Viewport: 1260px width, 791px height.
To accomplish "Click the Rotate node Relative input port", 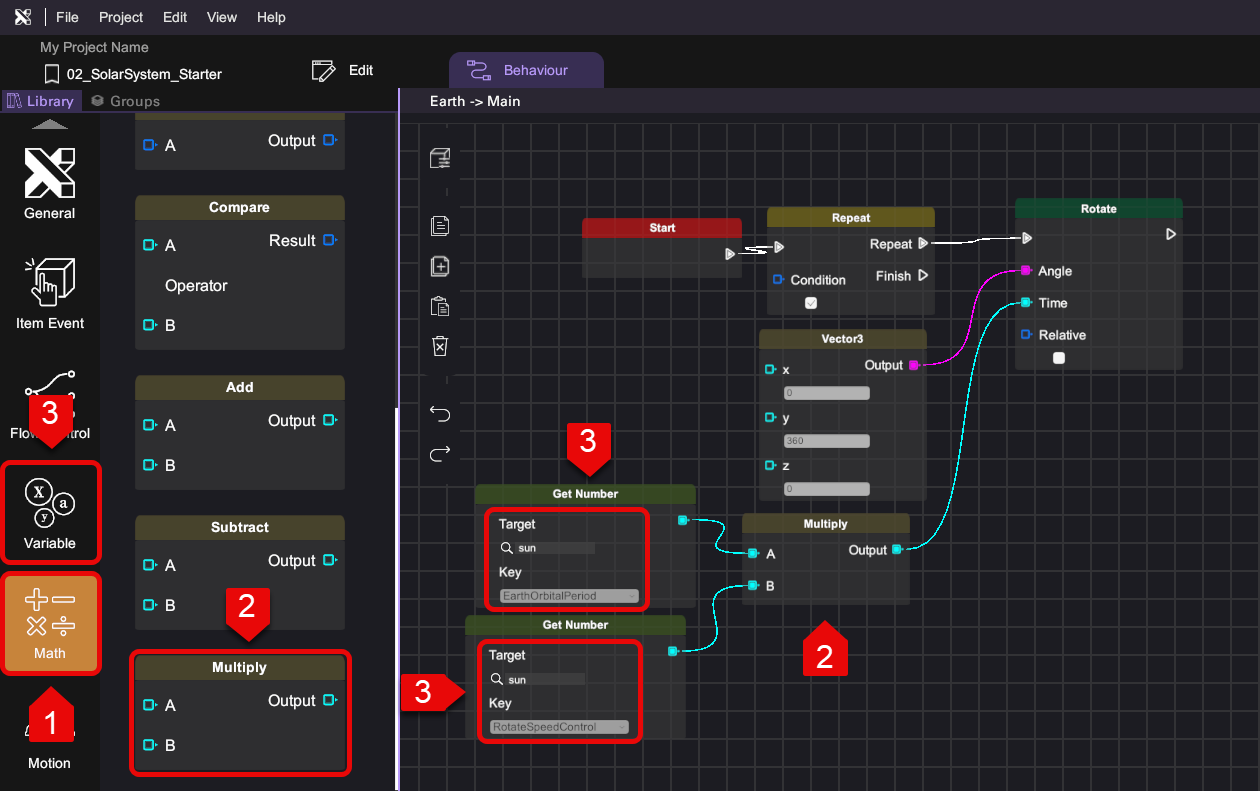I will (1025, 335).
